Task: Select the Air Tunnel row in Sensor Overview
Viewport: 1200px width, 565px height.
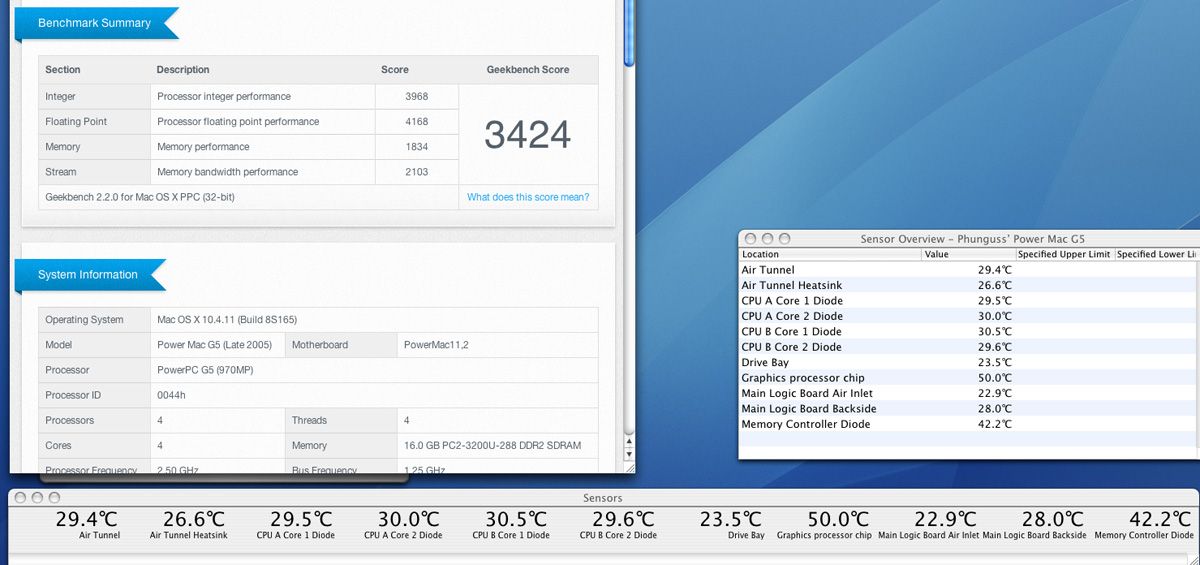Action: coord(969,270)
